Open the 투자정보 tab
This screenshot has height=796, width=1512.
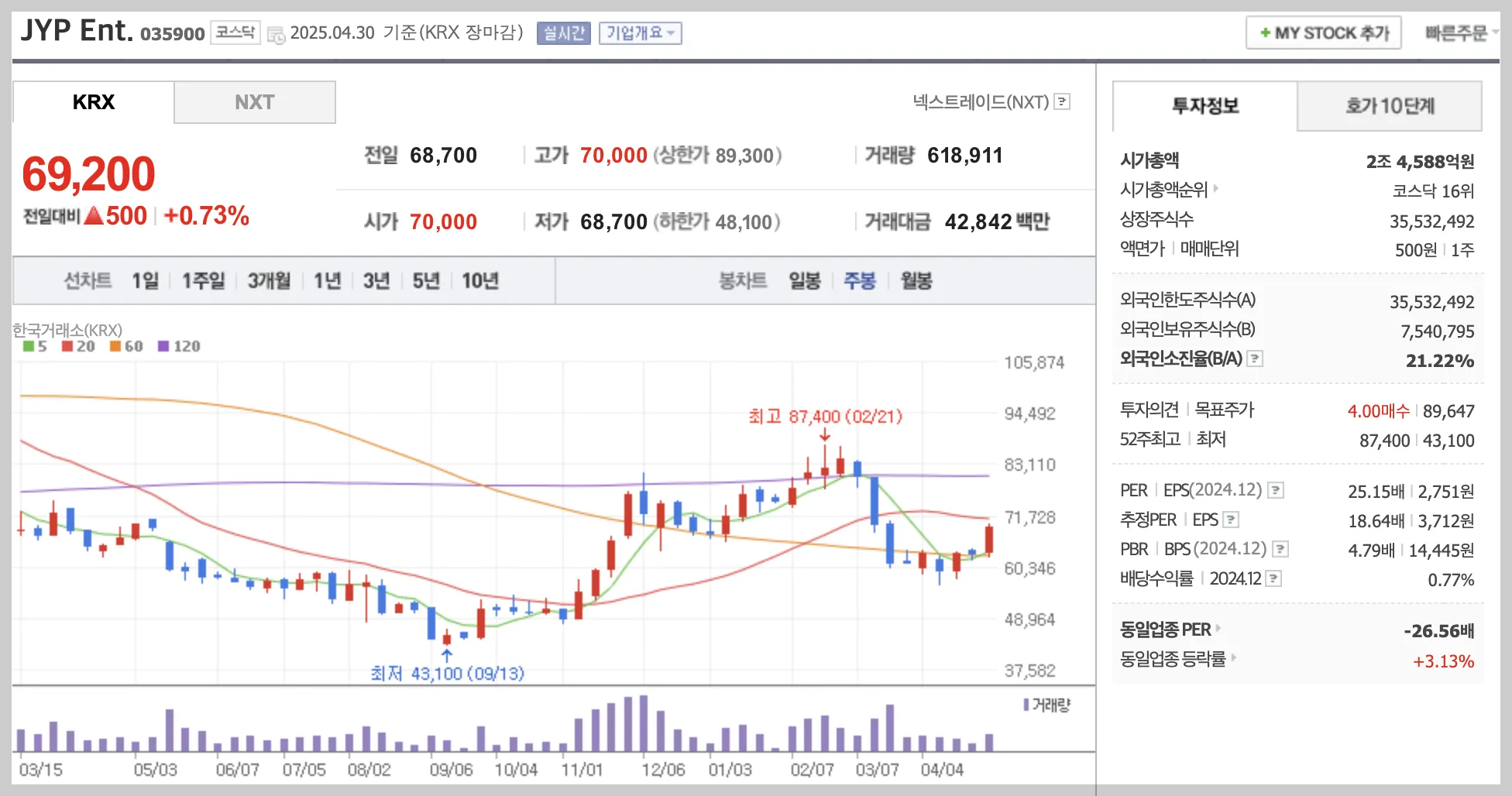[x=1205, y=106]
